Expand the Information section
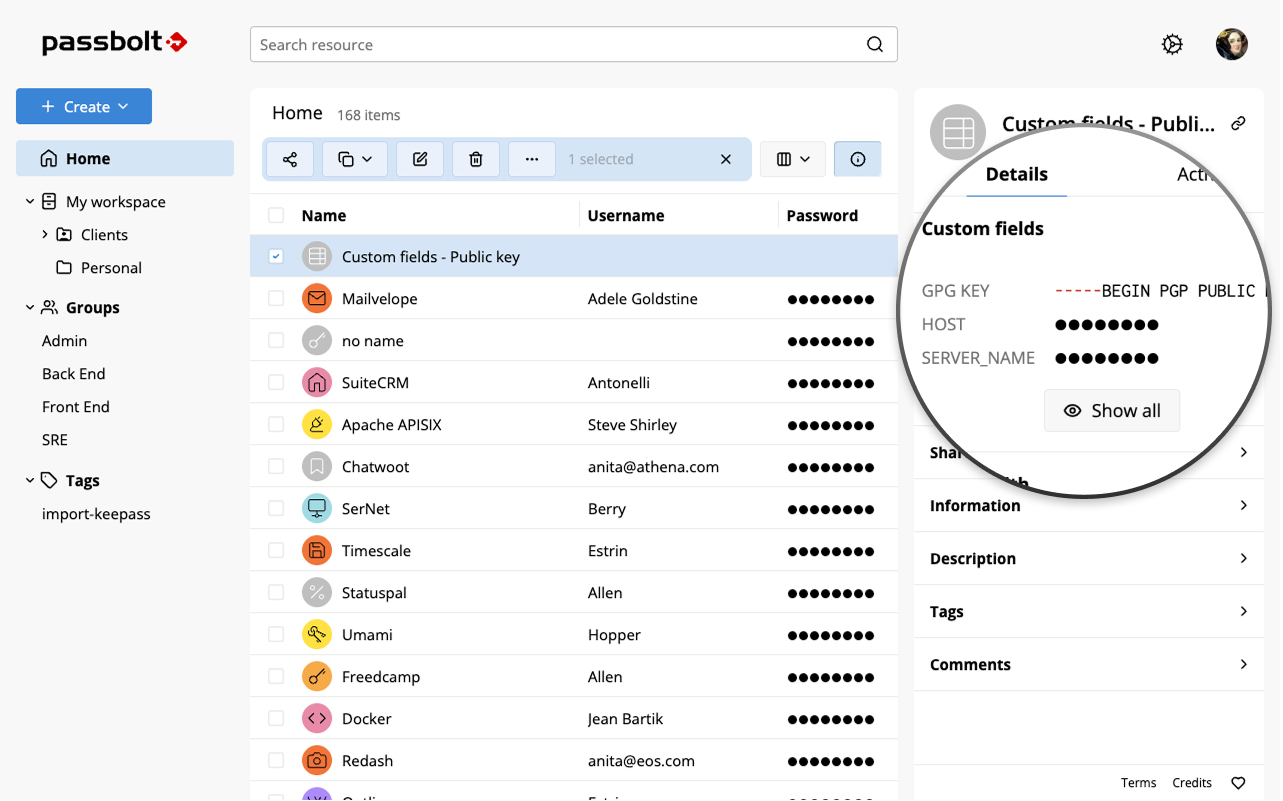This screenshot has height=801, width=1283. 1089,505
